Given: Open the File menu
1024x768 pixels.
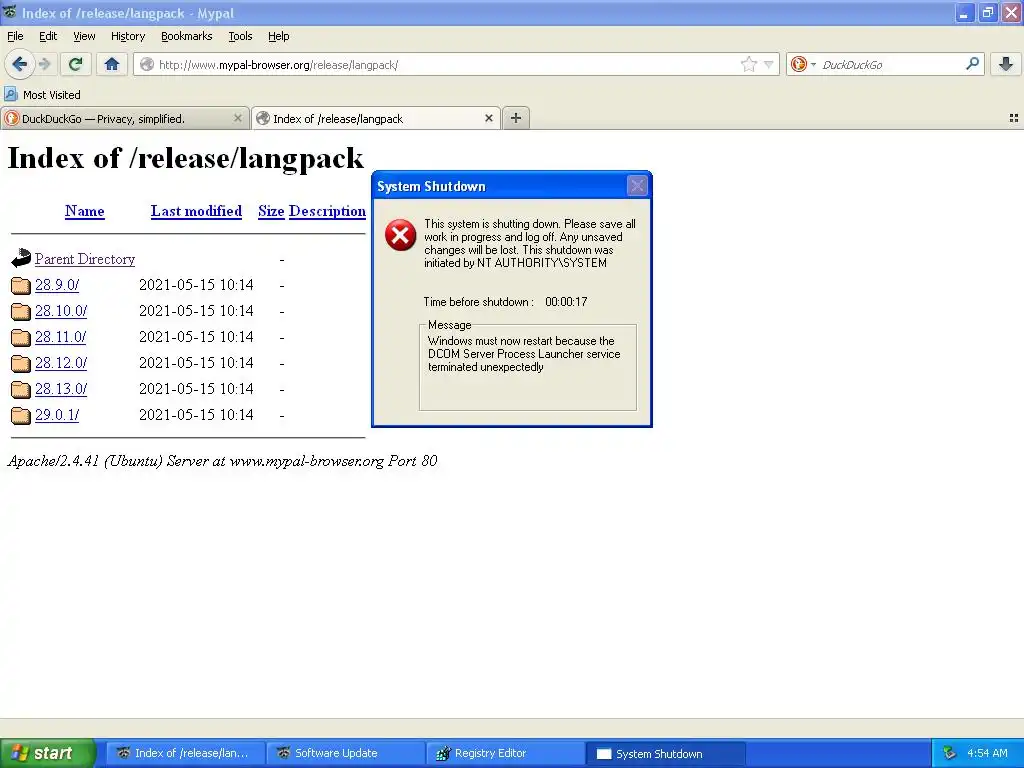Looking at the screenshot, I should pyautogui.click(x=15, y=36).
